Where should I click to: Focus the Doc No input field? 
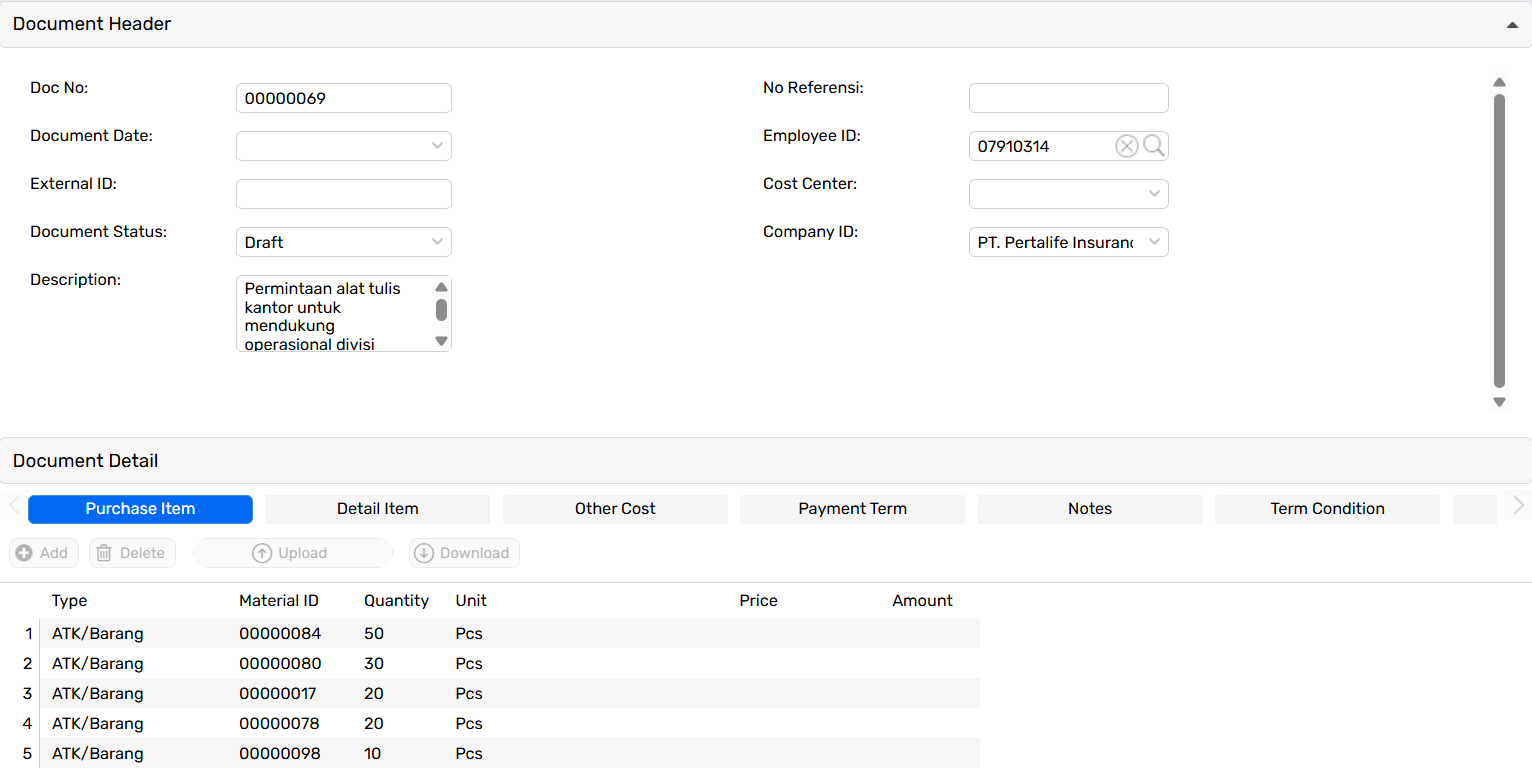(x=344, y=98)
